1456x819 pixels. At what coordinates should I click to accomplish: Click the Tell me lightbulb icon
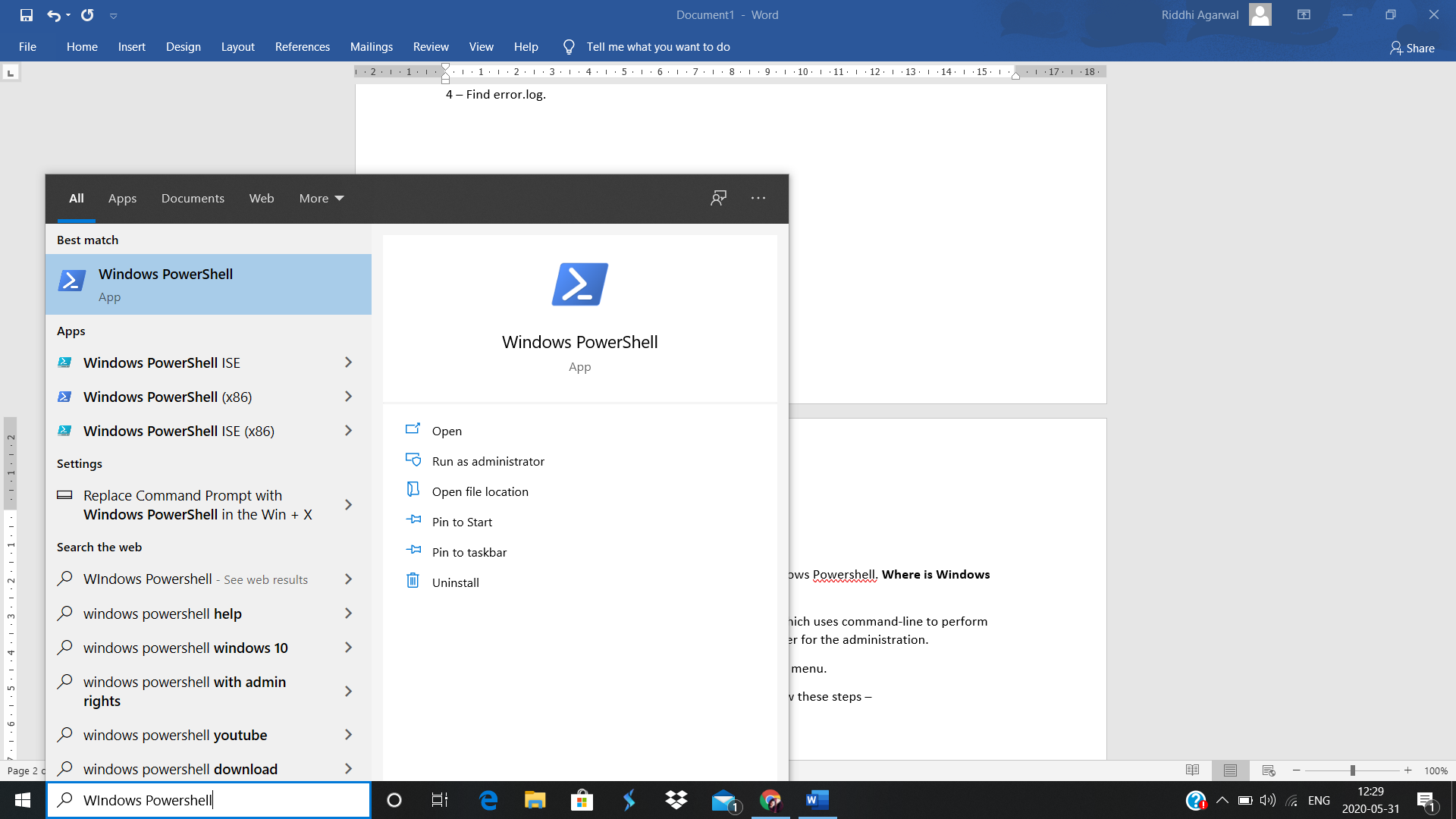tap(569, 47)
